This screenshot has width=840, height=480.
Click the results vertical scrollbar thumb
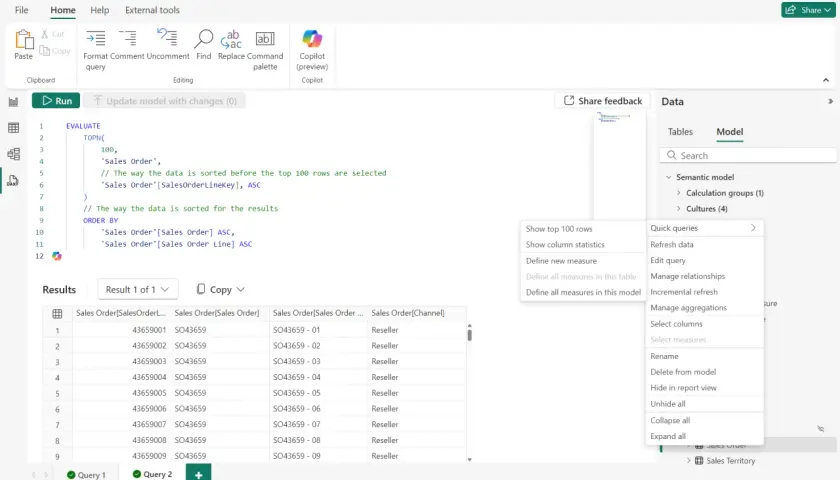pyautogui.click(x=469, y=335)
